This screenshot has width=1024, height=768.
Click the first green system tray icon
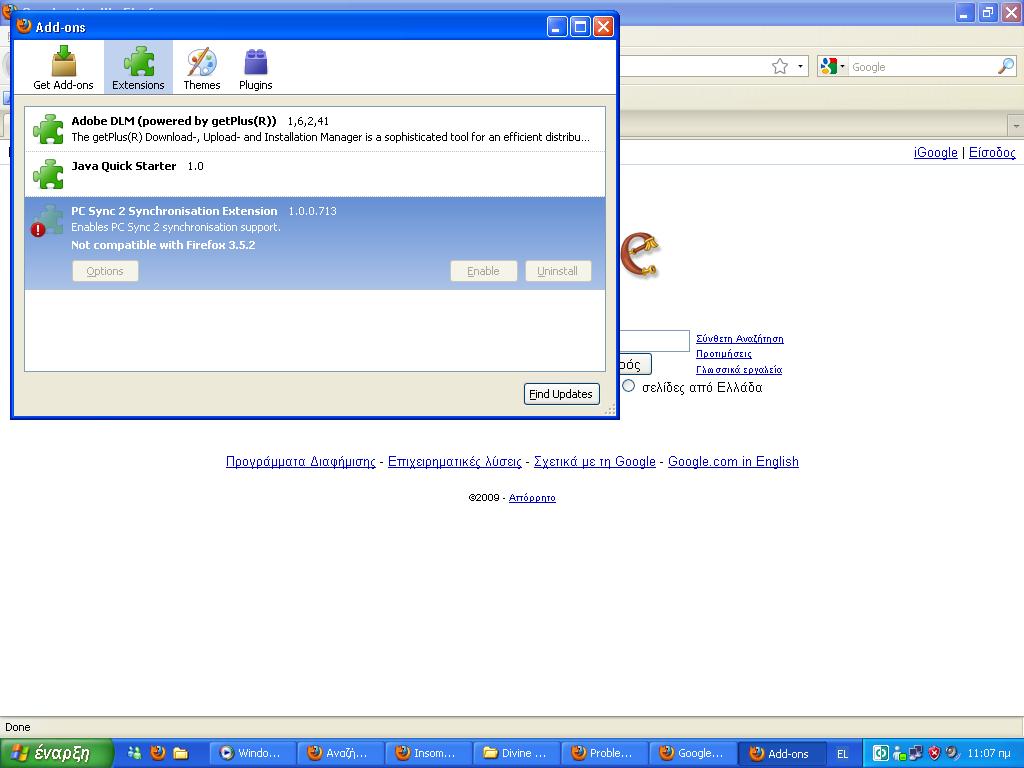coord(880,753)
